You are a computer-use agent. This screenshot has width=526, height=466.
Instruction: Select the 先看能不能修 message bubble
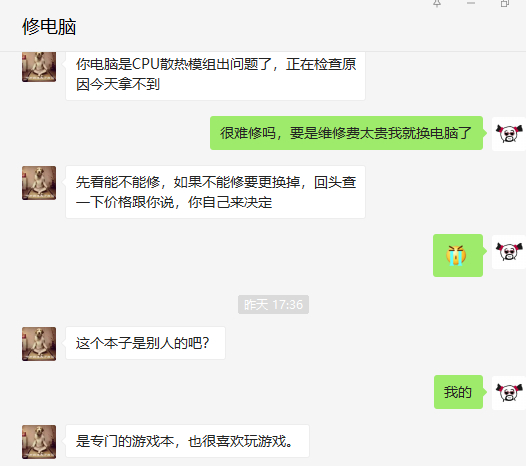[x=215, y=192]
